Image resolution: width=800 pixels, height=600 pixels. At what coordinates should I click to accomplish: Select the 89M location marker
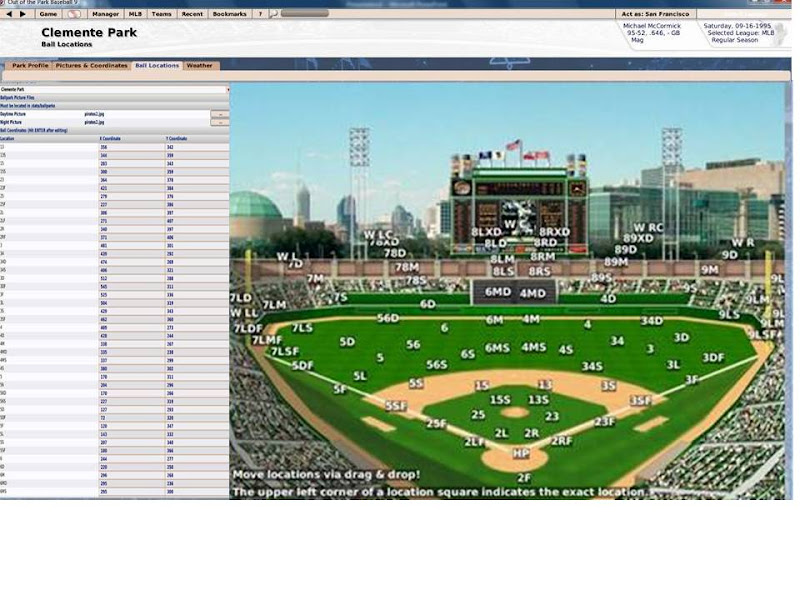coord(616,262)
